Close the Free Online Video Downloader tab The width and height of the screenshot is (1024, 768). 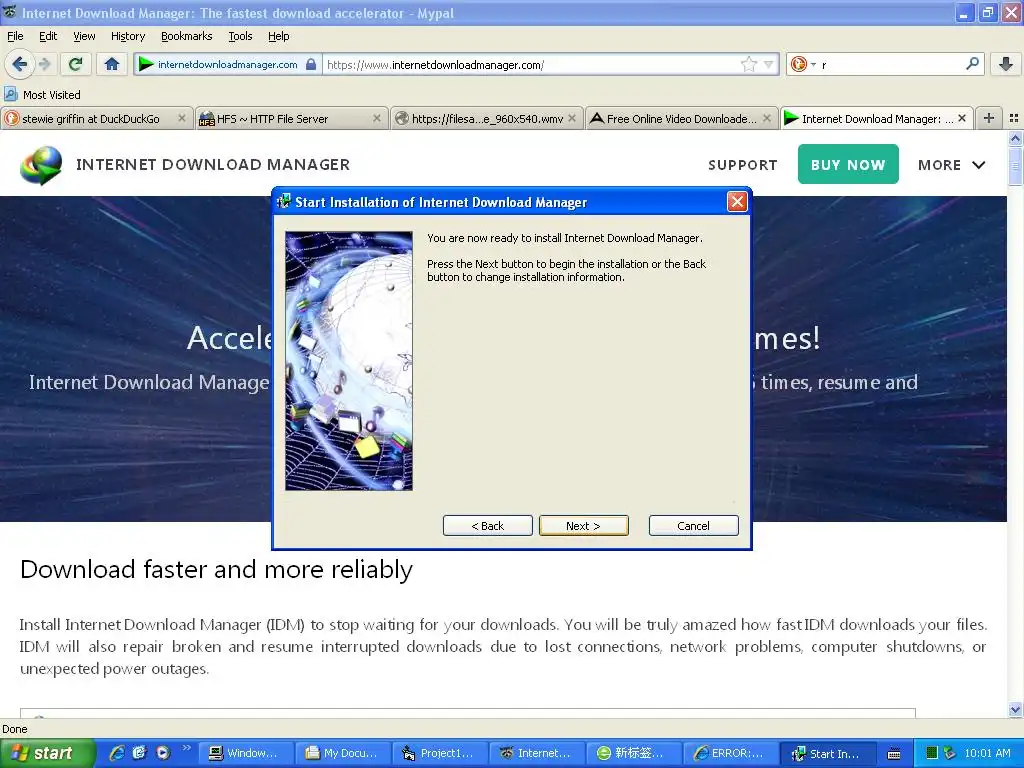click(x=767, y=118)
